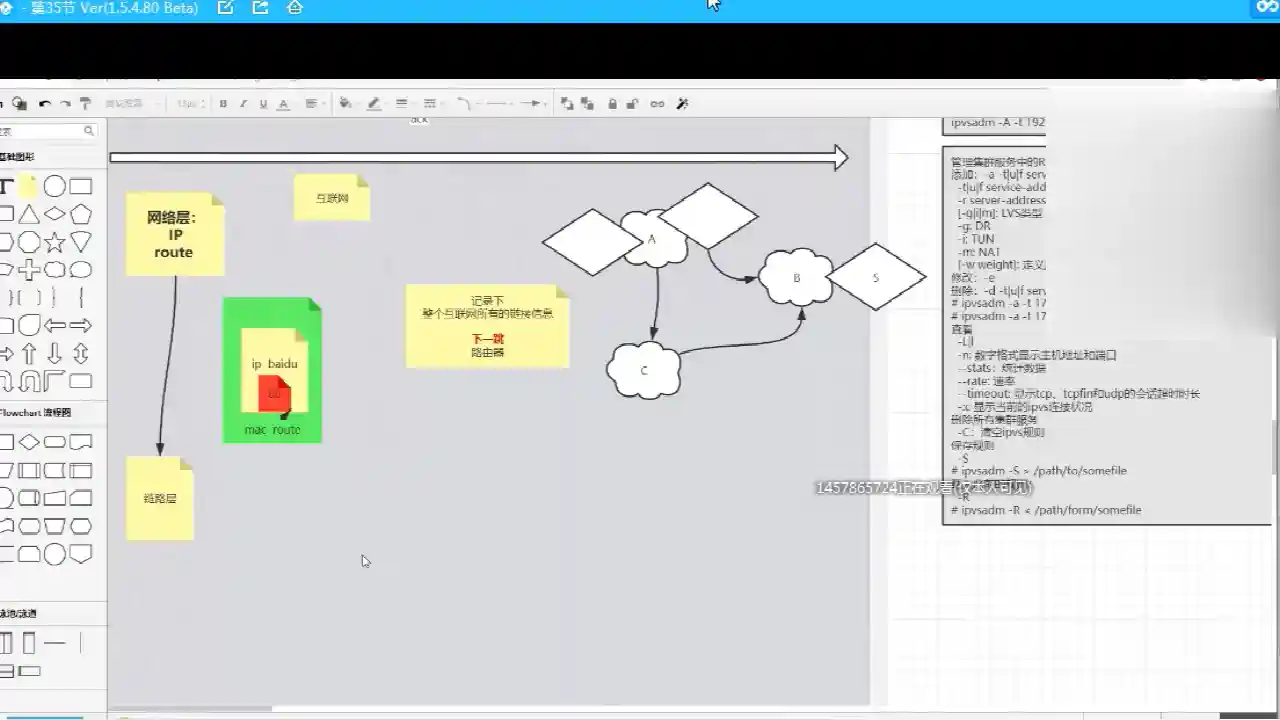
Task: Select the five-point star shape
Action: tap(55, 242)
